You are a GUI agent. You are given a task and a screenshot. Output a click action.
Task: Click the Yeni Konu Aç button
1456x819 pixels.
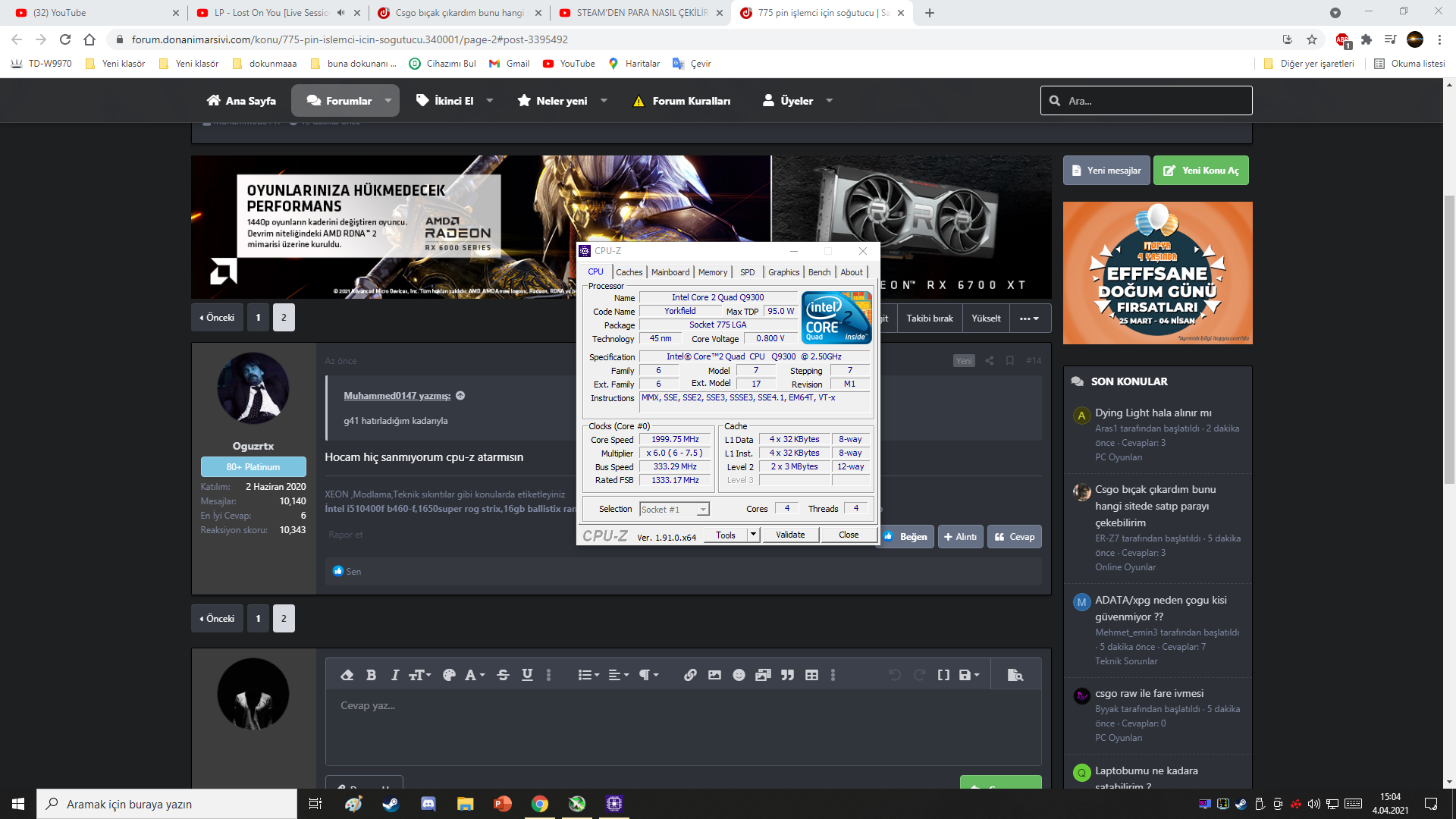pyautogui.click(x=1201, y=170)
